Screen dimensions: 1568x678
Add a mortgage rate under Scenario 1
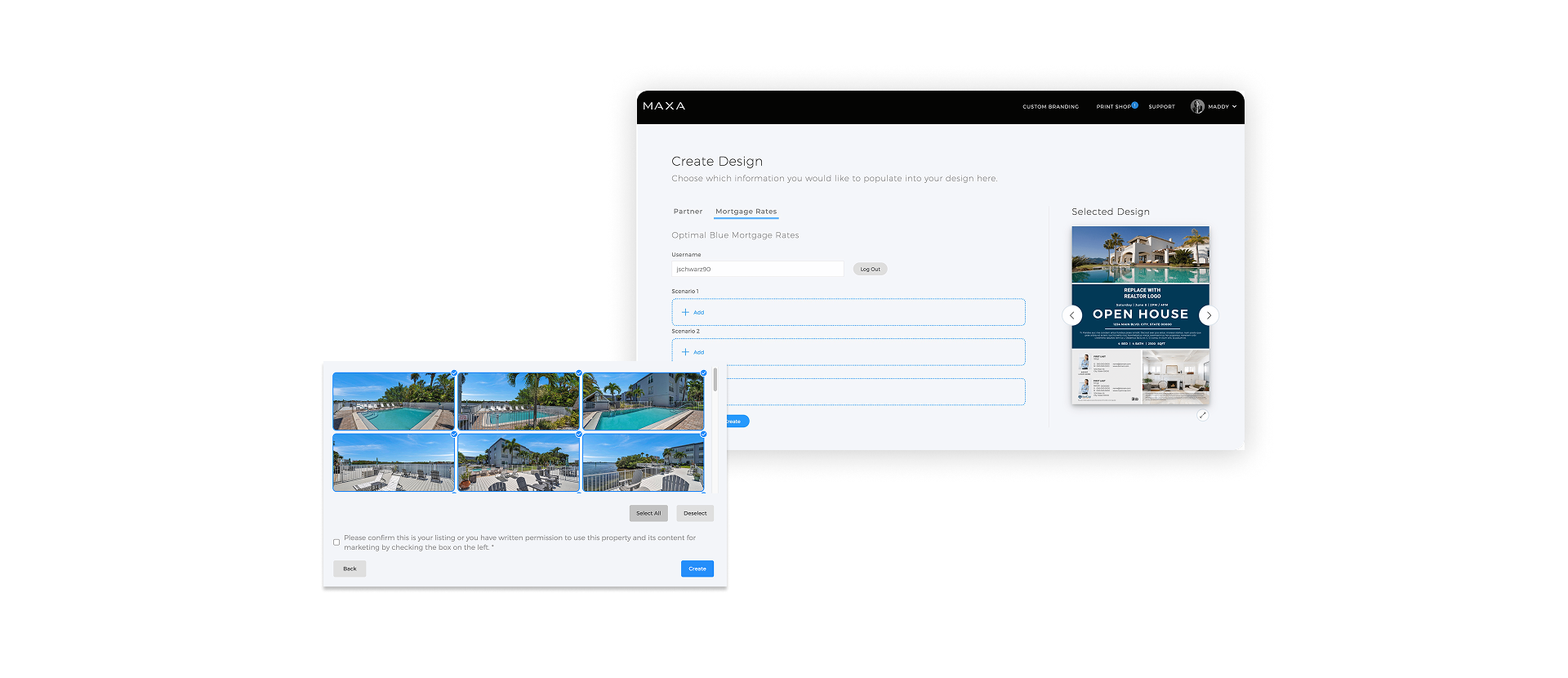point(848,312)
